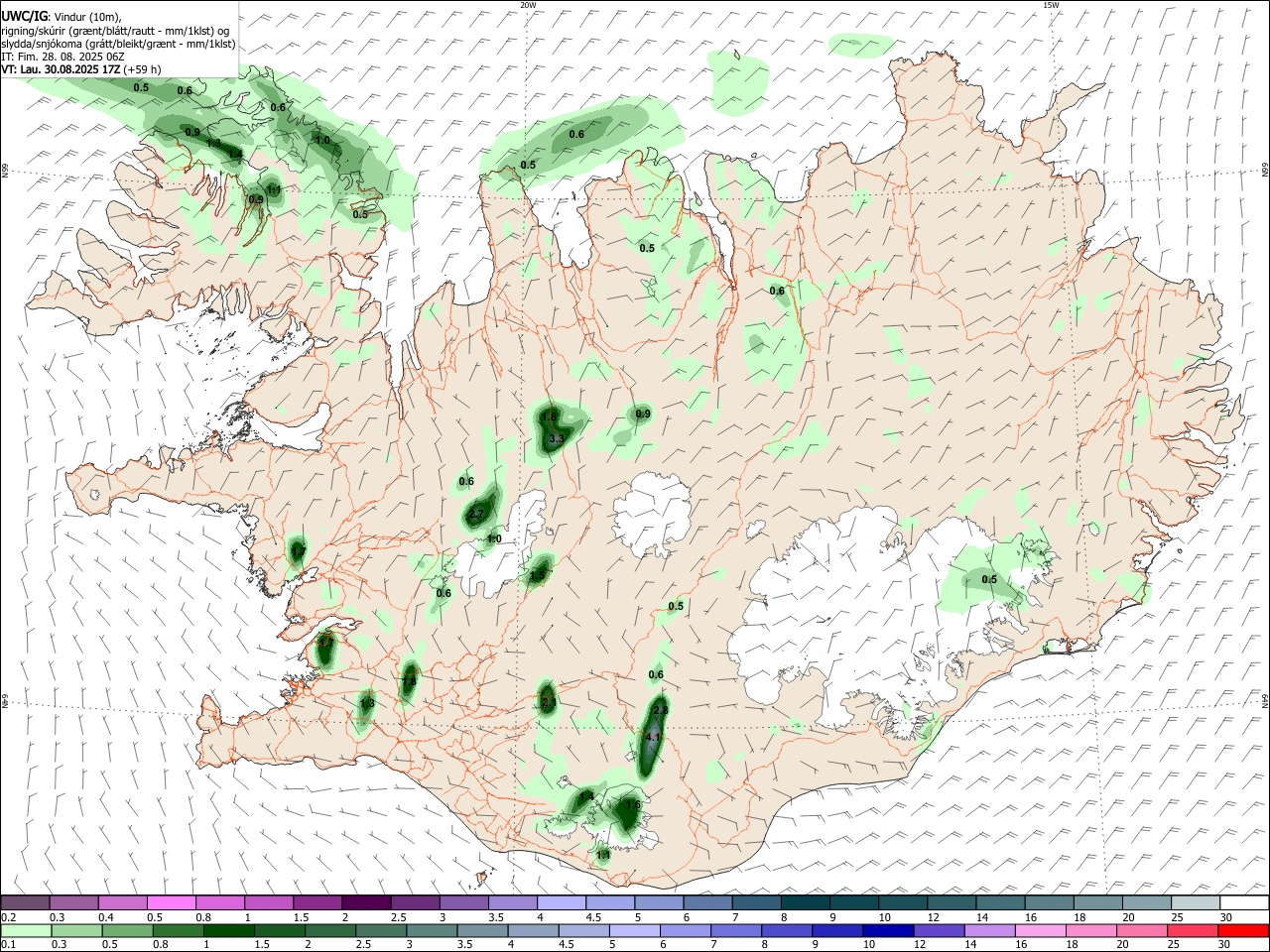
Task: Click the 4.1 precipitation value on the map
Action: tap(652, 738)
